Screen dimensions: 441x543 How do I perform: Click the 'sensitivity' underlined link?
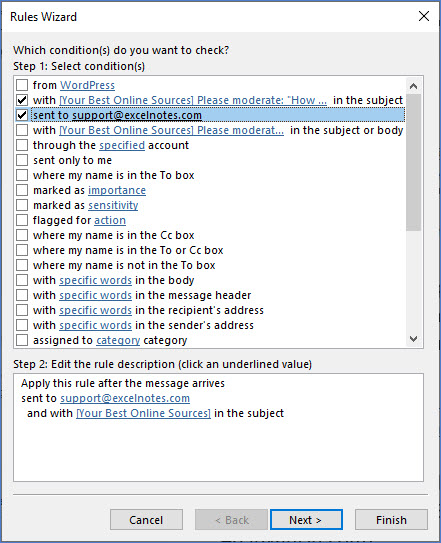(x=113, y=205)
